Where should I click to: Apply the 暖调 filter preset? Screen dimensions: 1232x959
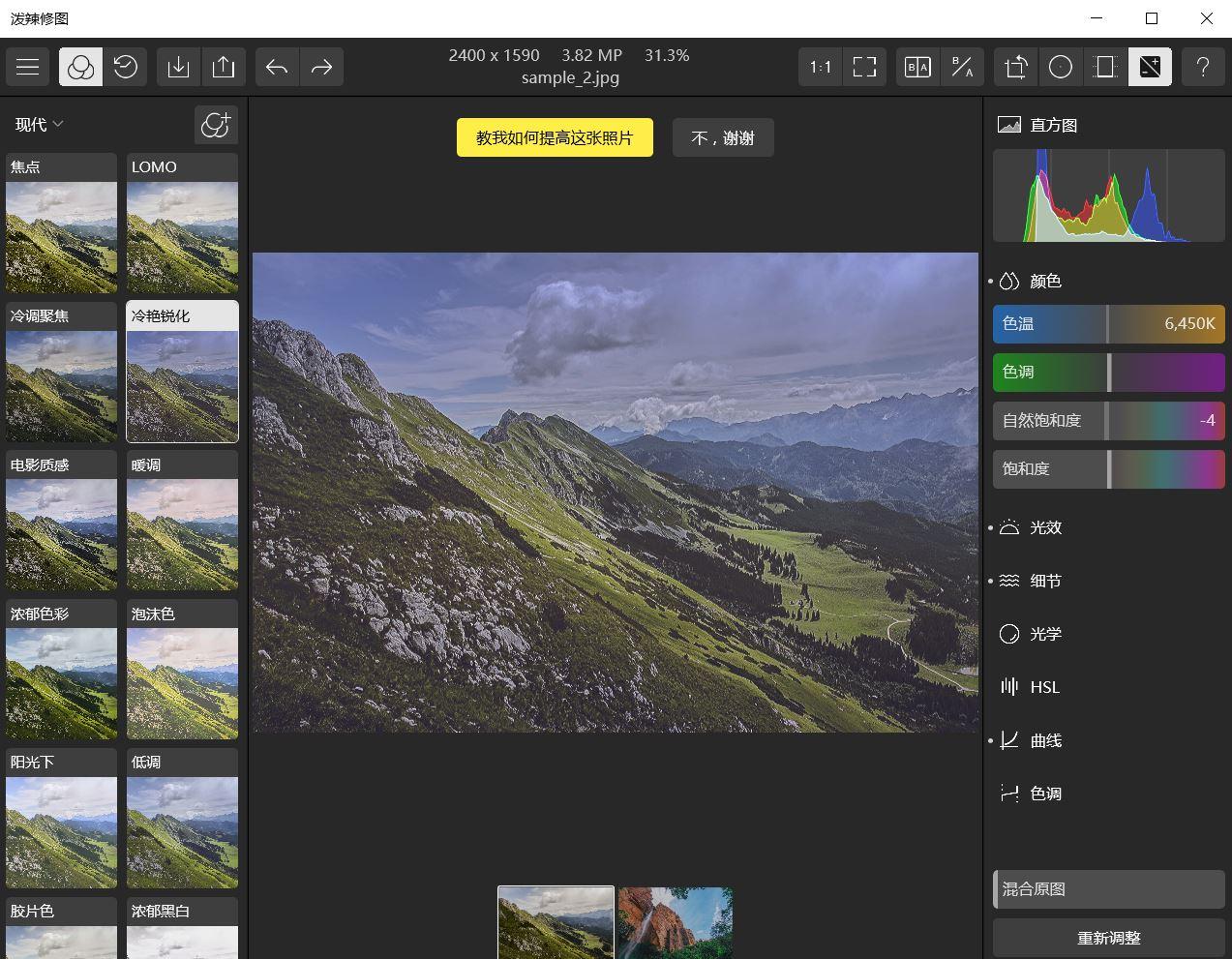(x=182, y=521)
